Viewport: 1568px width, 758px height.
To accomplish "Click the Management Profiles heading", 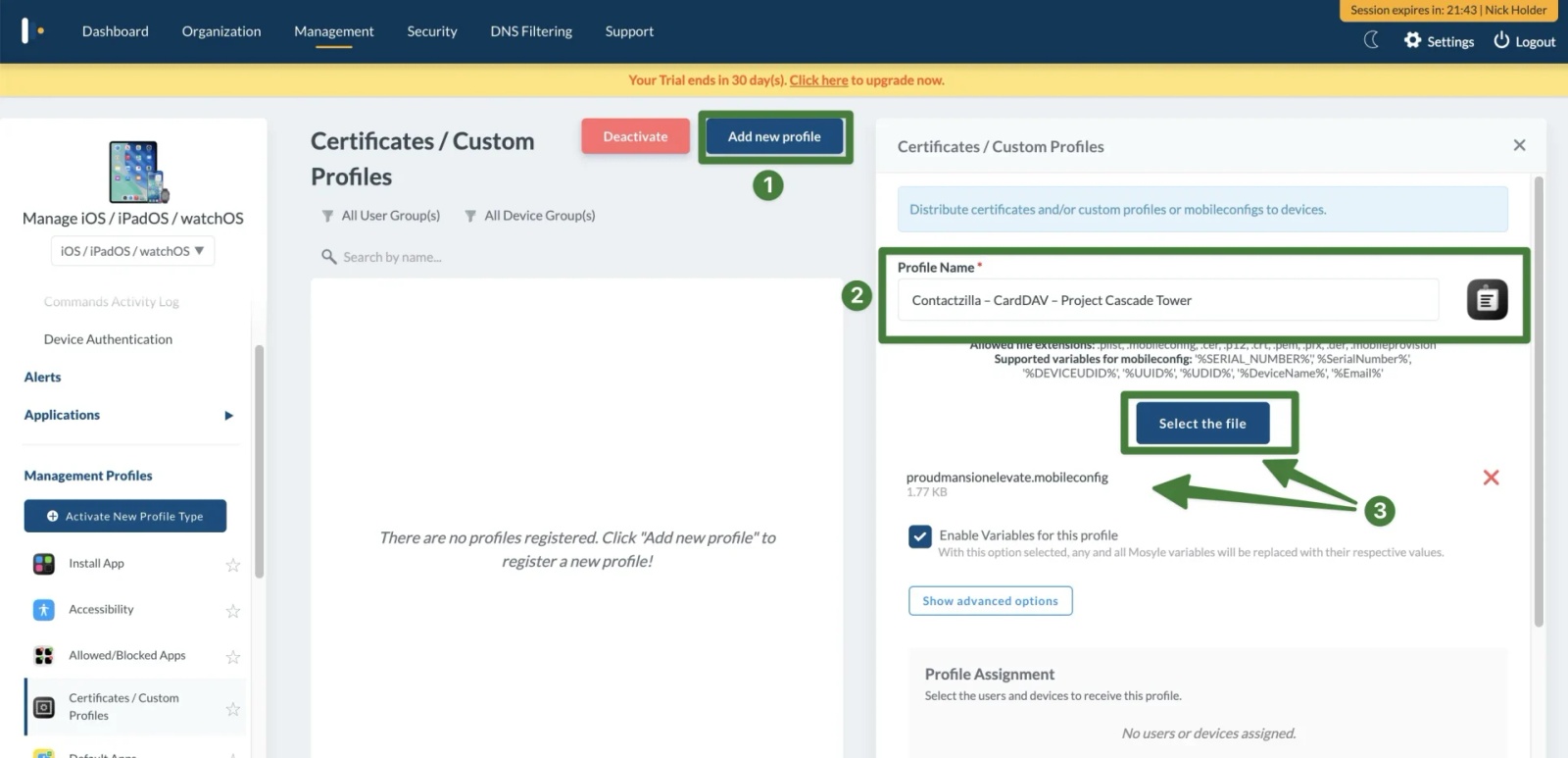I will coord(88,476).
